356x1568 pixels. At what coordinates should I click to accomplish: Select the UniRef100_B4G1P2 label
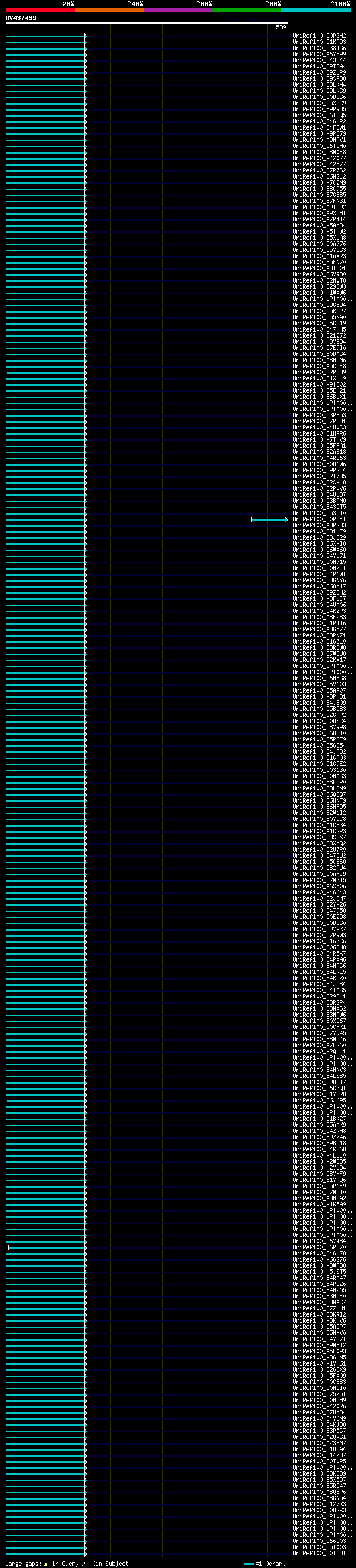[x=319, y=122]
